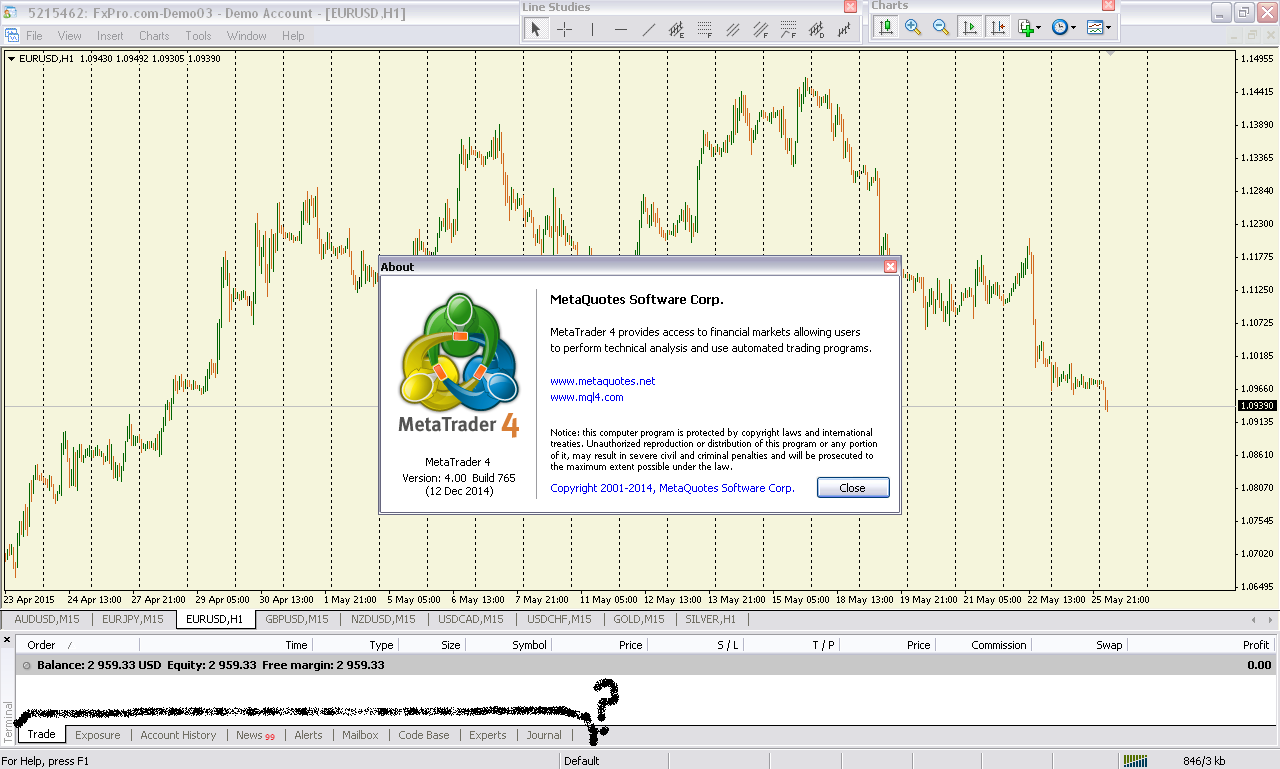Zoom in on the chart

(x=913, y=27)
